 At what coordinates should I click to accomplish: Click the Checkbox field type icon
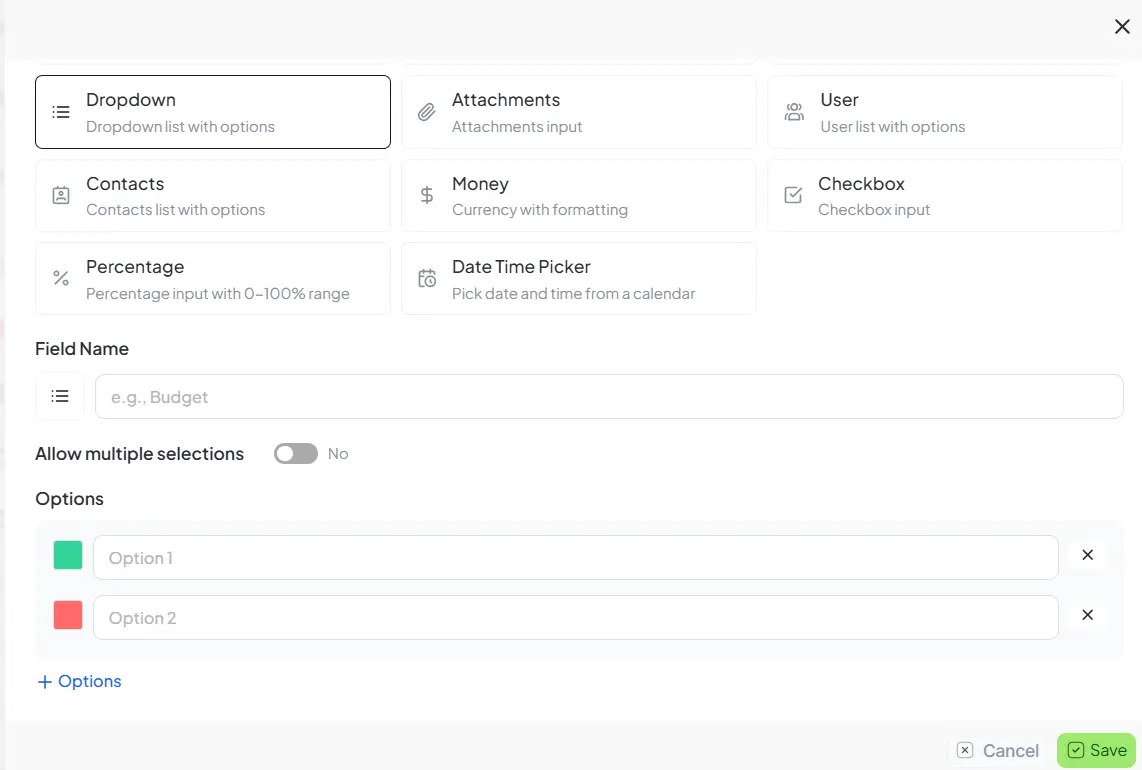[793, 195]
